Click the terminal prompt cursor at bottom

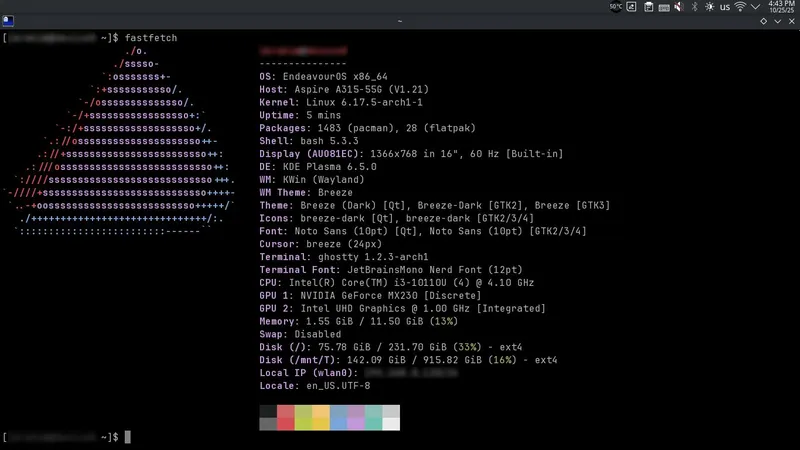[x=128, y=437]
